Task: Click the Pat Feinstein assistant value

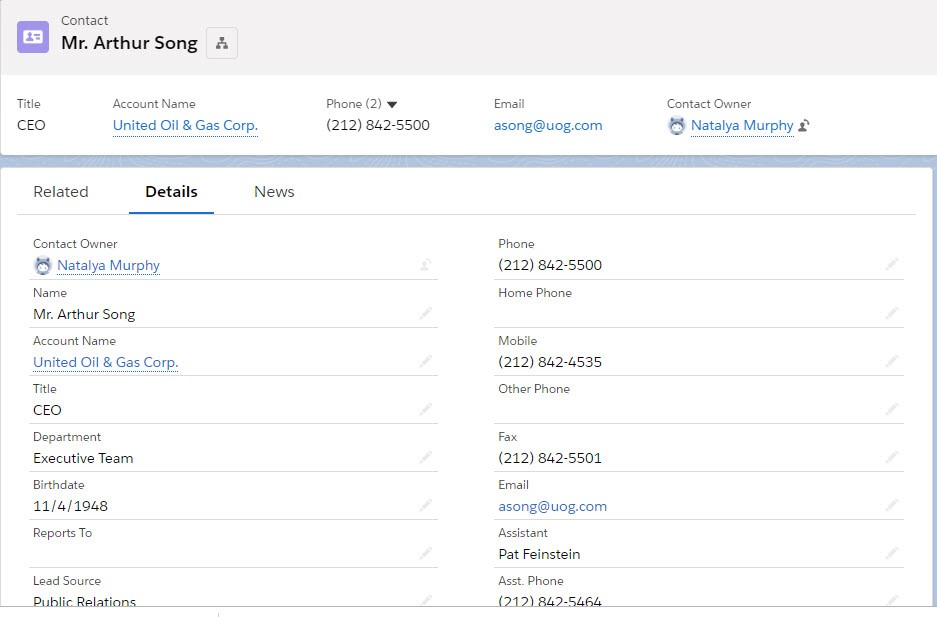Action: (540, 554)
